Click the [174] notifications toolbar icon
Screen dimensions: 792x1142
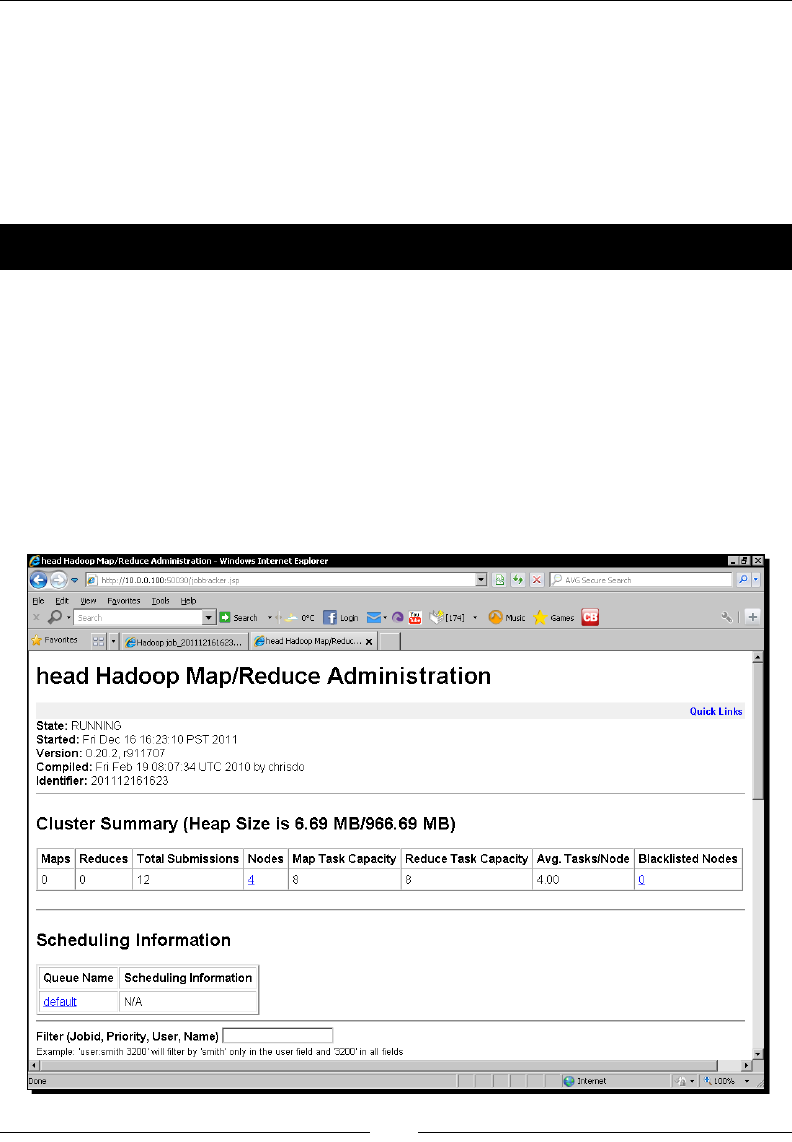pyautogui.click(x=447, y=618)
